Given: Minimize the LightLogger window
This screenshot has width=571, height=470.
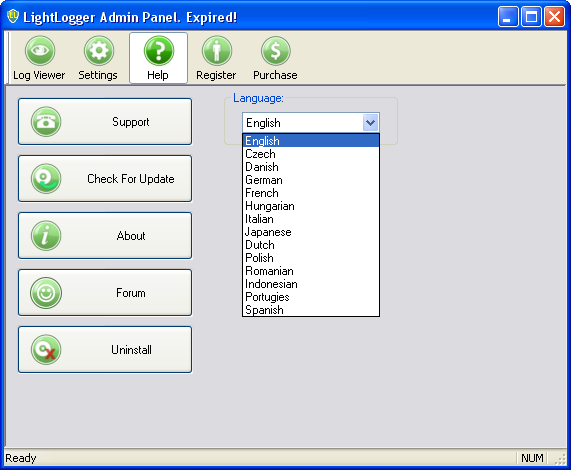Looking at the screenshot, I should tap(508, 16).
